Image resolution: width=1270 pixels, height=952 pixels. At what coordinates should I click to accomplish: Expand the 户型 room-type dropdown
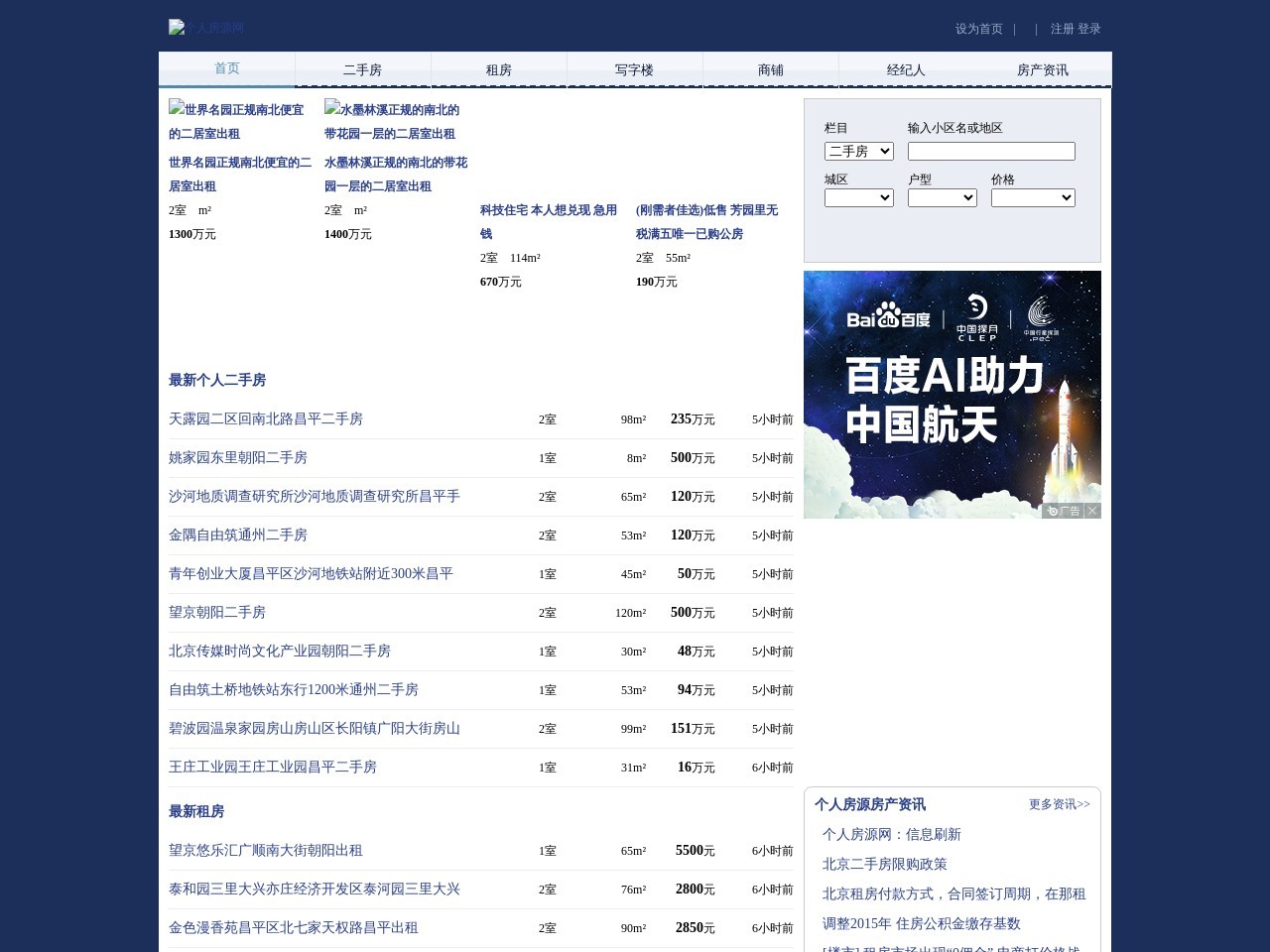[x=942, y=197]
